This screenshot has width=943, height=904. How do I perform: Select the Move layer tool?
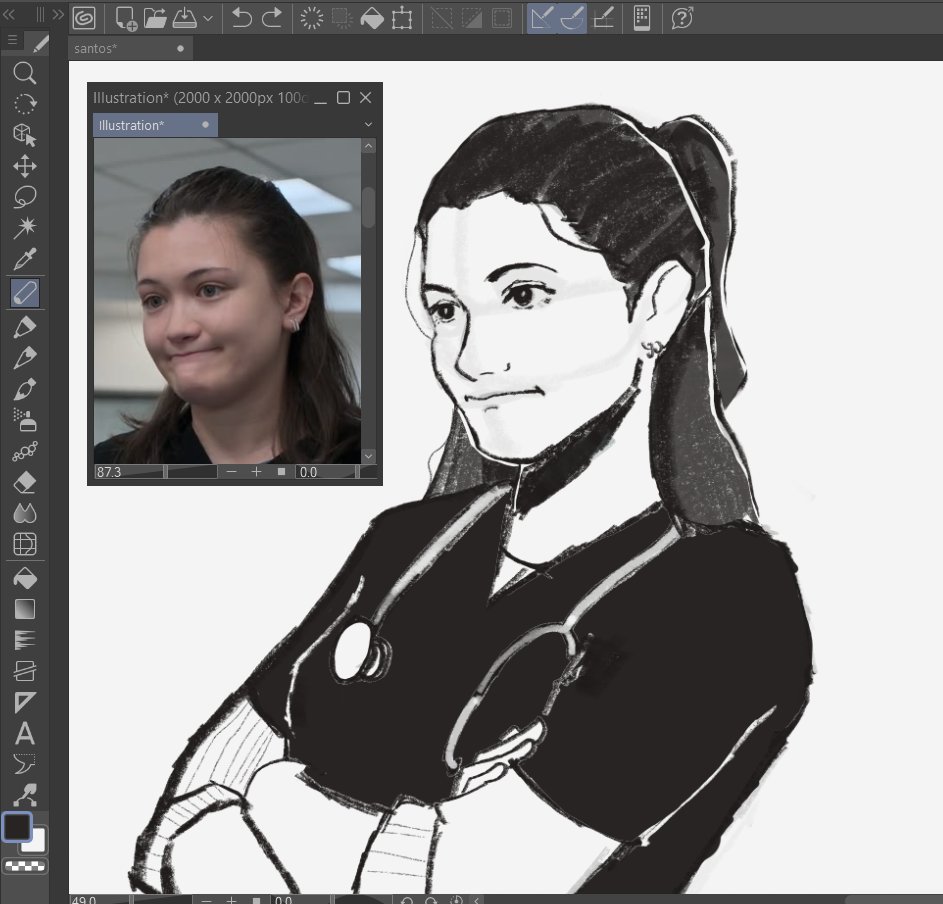25,166
